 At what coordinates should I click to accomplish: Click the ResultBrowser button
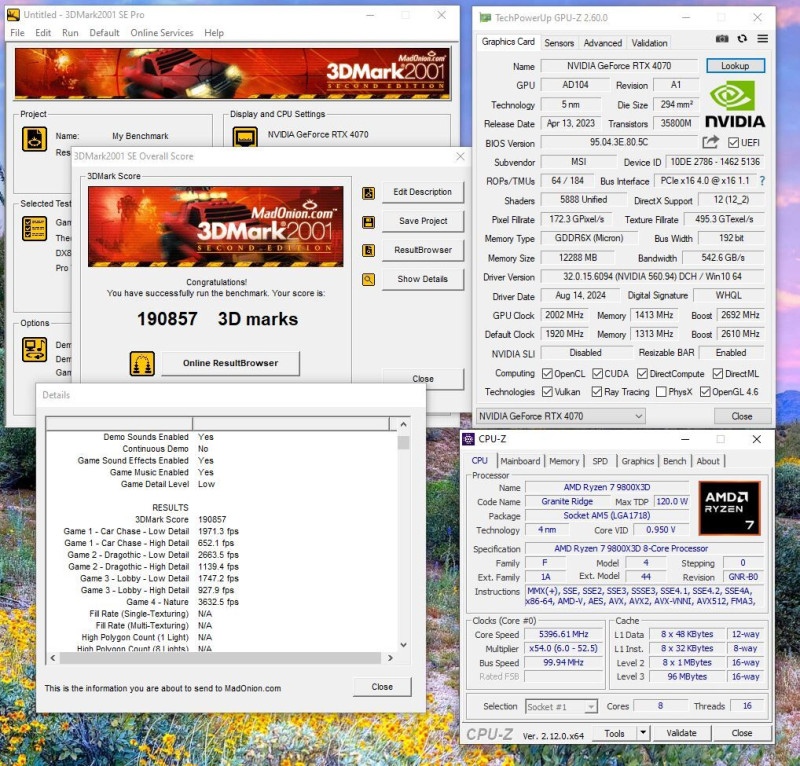(x=422, y=250)
